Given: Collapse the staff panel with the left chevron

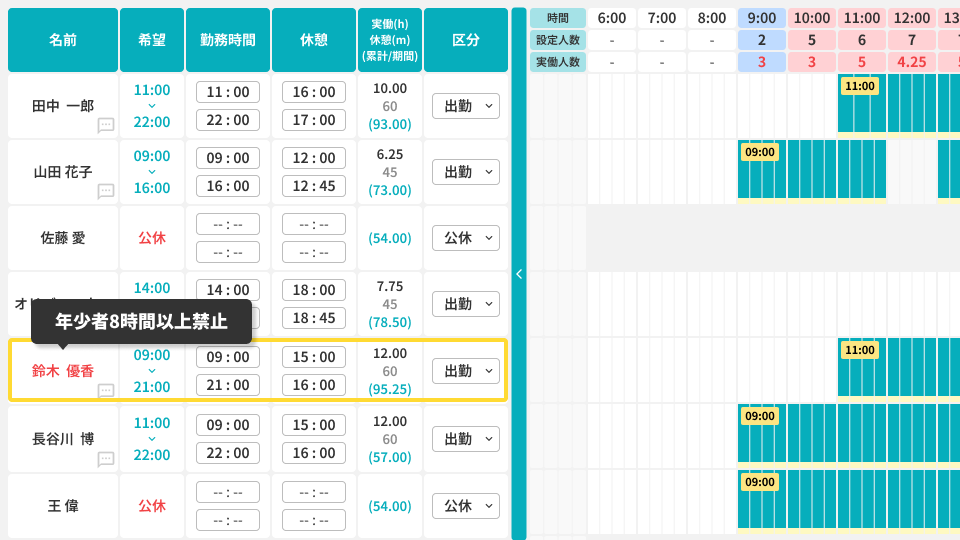Looking at the screenshot, I should [x=519, y=274].
